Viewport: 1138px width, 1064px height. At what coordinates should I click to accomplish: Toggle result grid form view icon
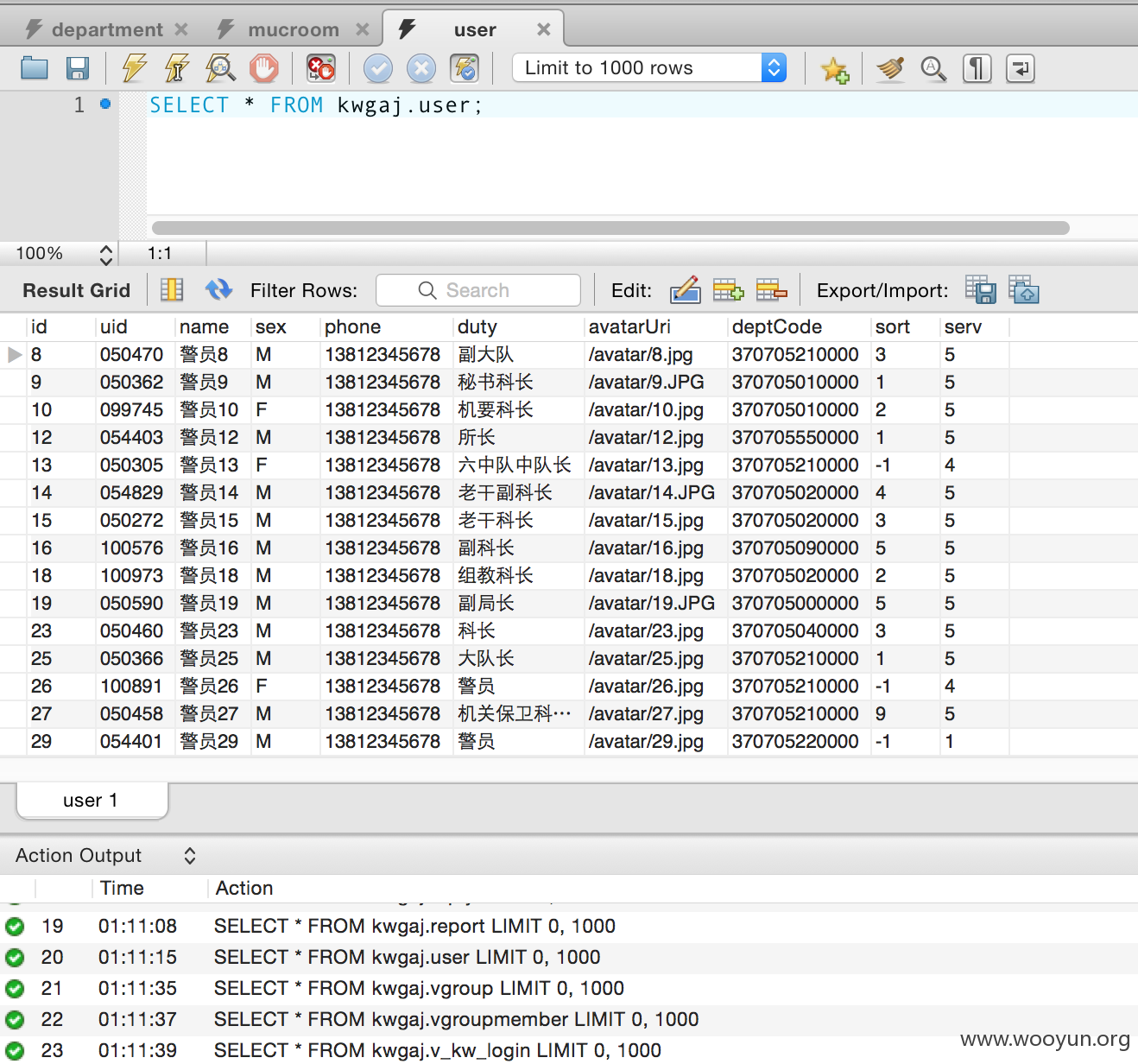[172, 289]
